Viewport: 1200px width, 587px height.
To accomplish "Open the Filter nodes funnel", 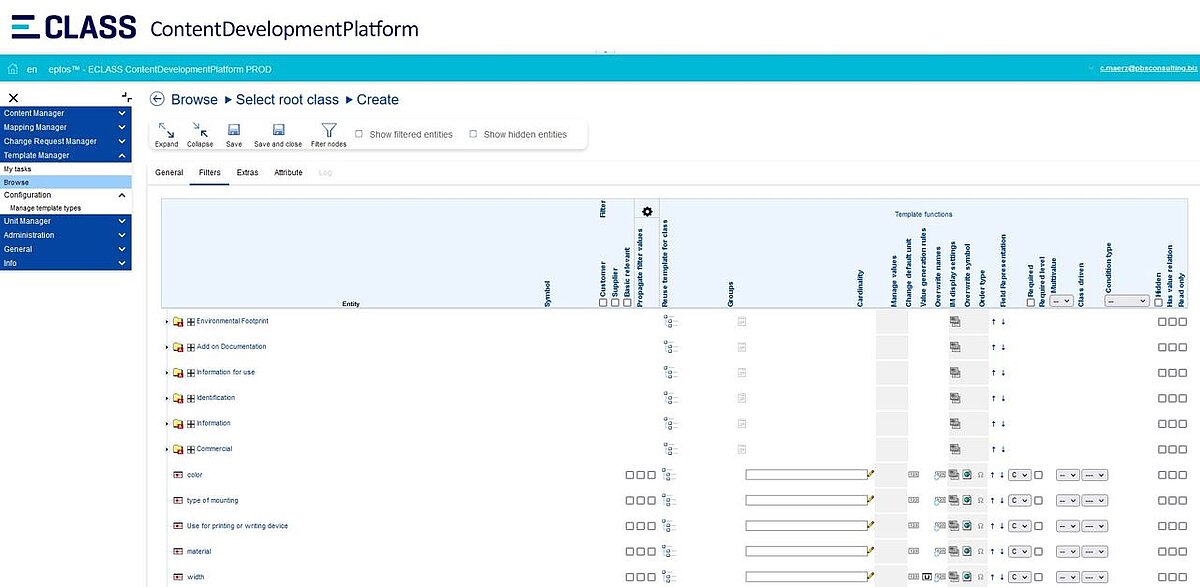I will (x=328, y=130).
